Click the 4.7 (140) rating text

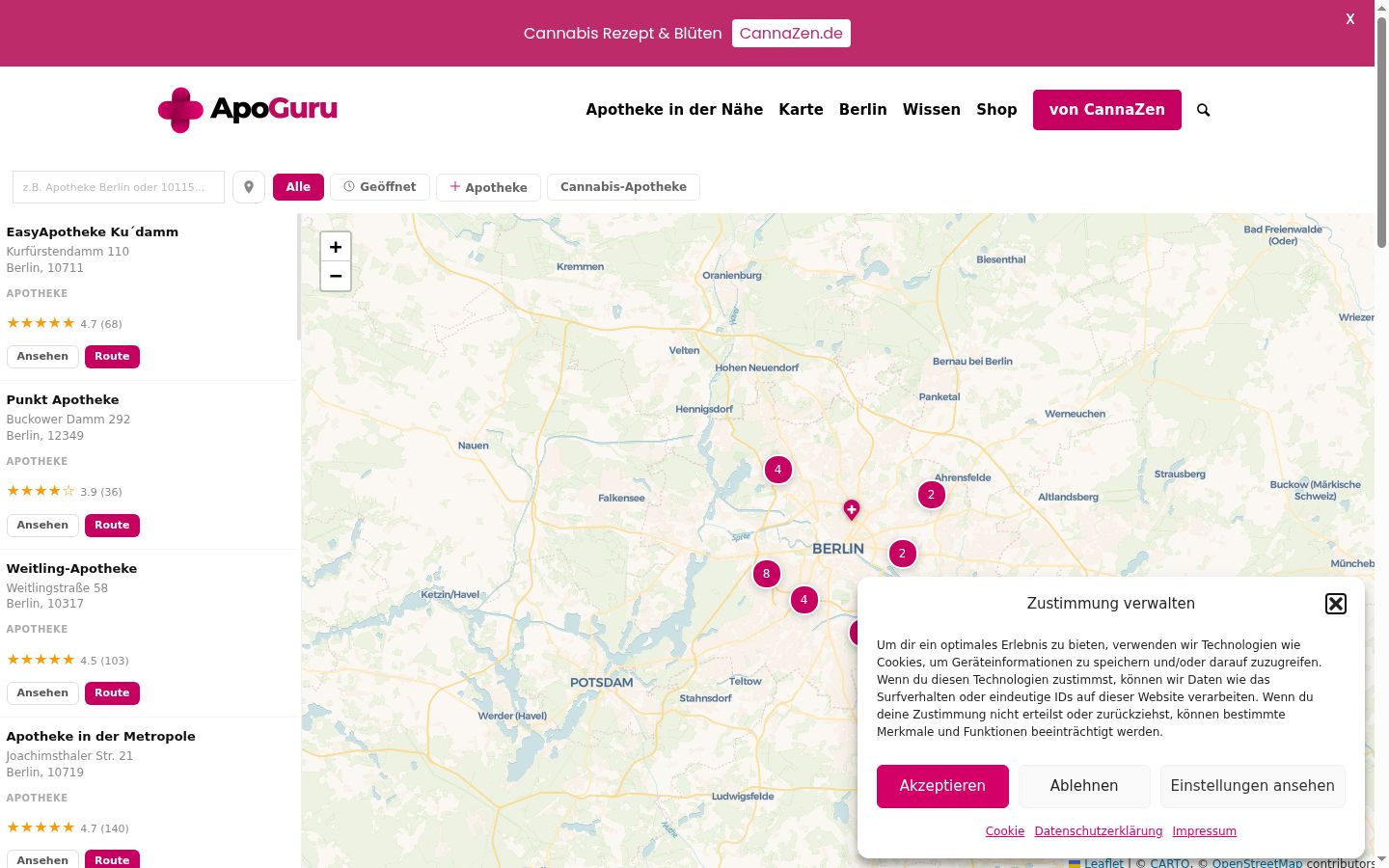pyautogui.click(x=104, y=828)
